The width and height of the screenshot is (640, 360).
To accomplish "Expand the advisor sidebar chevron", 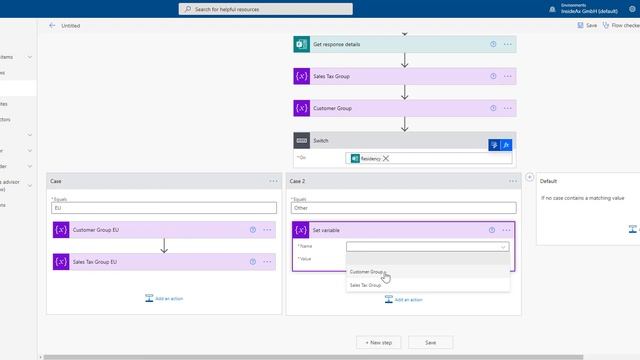I will [x=30, y=185].
